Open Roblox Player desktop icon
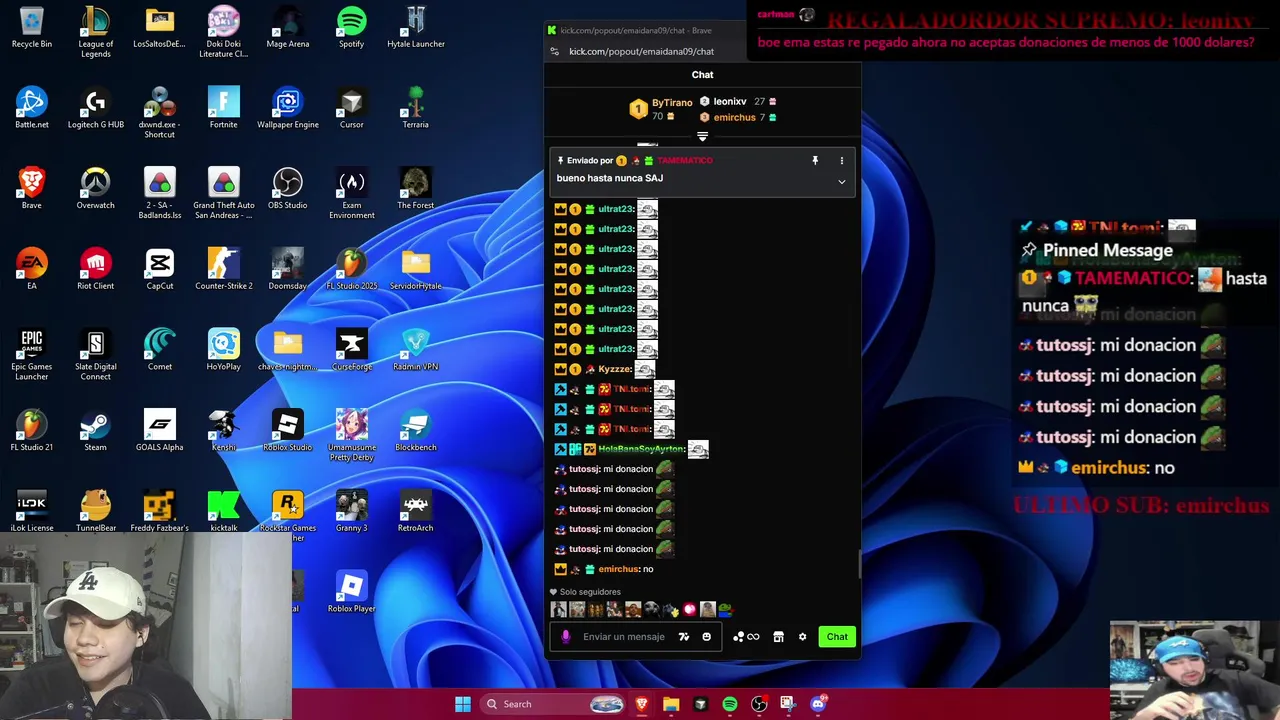The width and height of the screenshot is (1280, 720). 351,592
